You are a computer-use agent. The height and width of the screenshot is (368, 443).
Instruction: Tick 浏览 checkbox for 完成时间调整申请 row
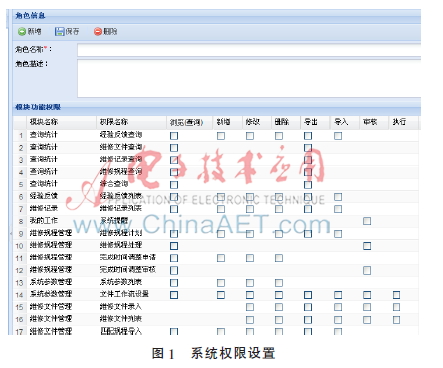point(174,258)
